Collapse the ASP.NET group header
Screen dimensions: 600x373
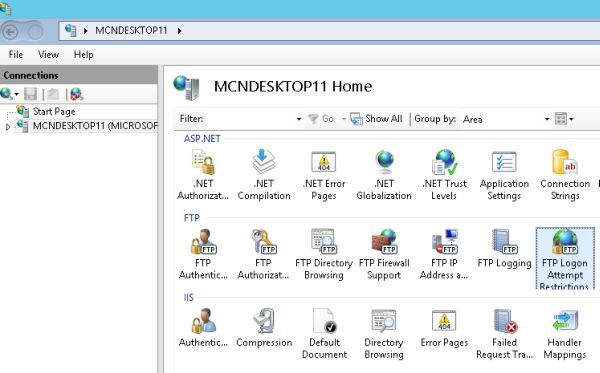pyautogui.click(x=202, y=138)
